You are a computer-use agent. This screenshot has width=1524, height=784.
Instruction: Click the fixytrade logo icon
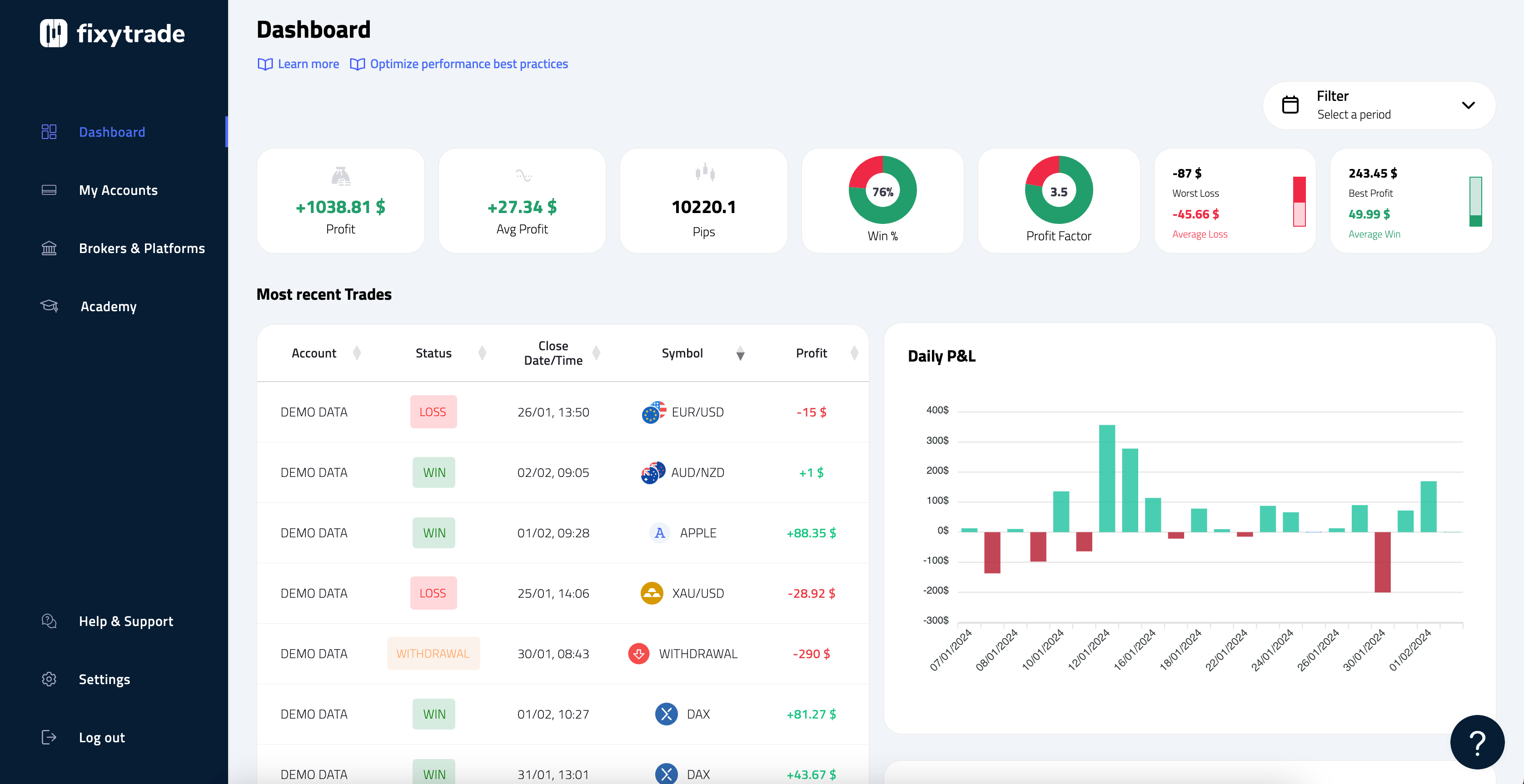click(53, 33)
